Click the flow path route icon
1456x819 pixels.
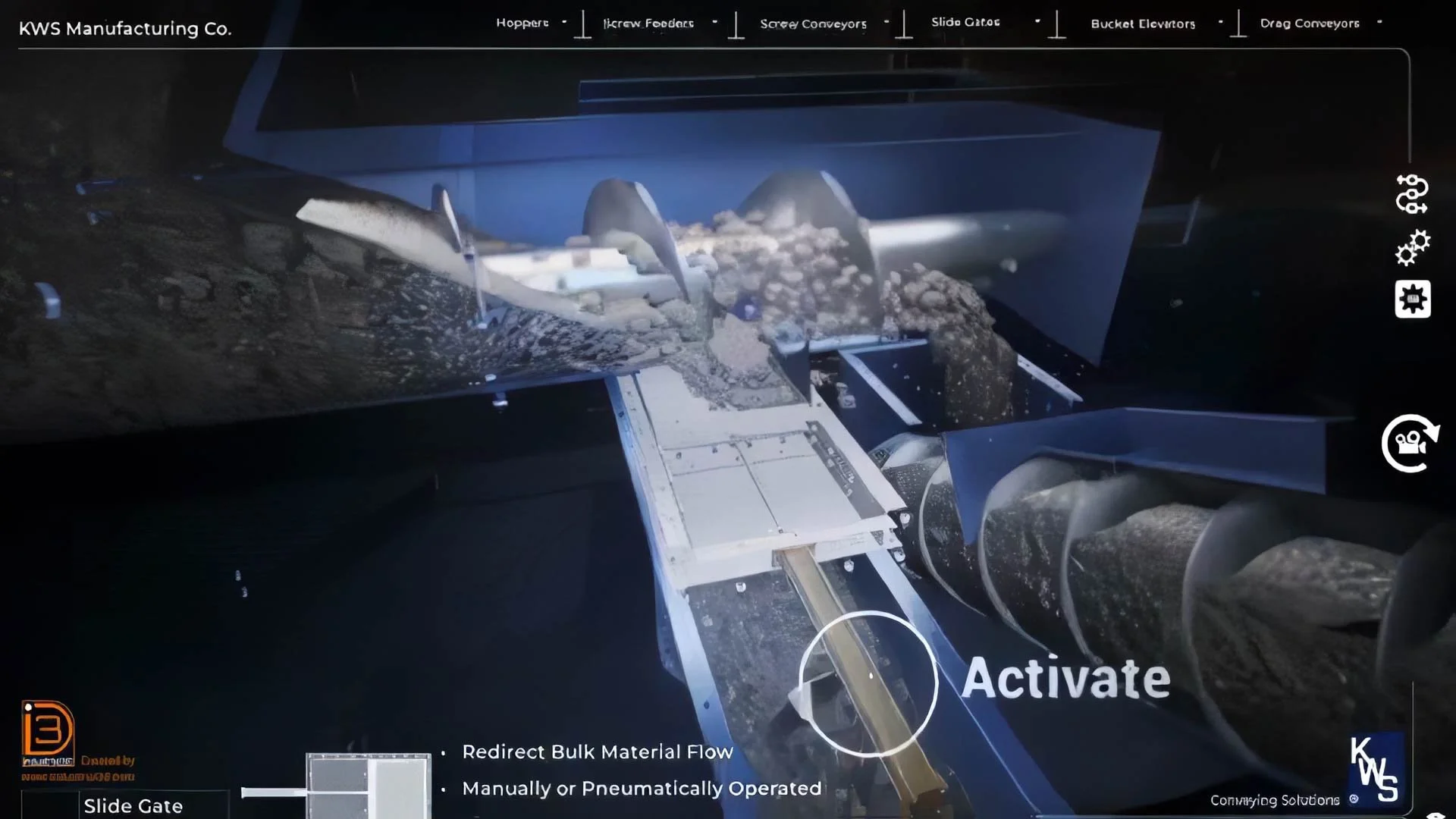tap(1411, 194)
